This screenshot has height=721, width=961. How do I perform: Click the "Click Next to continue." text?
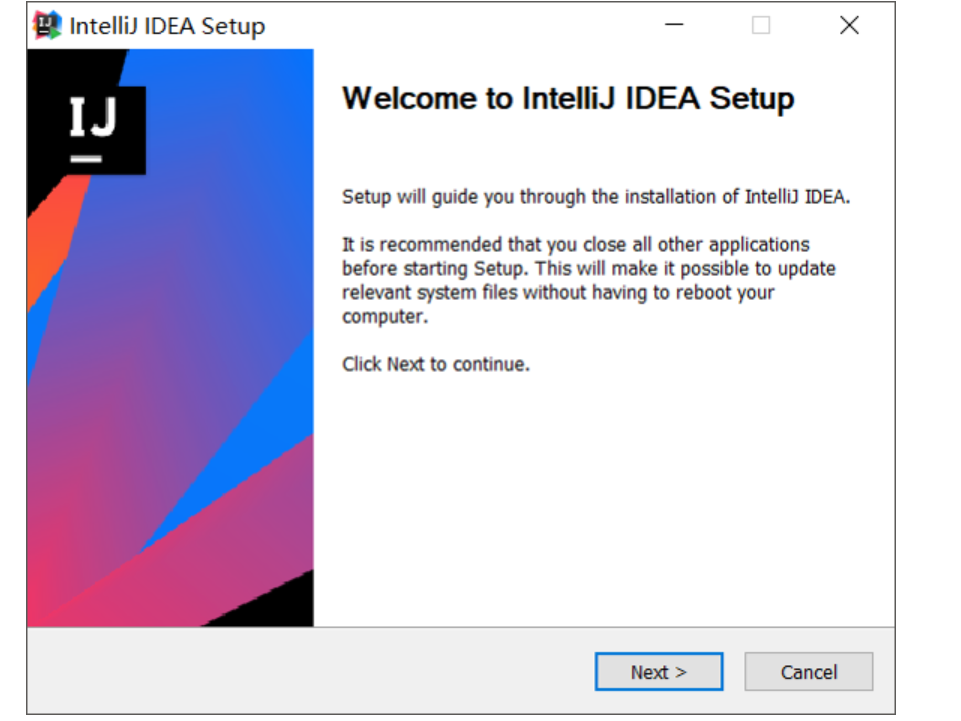[x=436, y=364]
